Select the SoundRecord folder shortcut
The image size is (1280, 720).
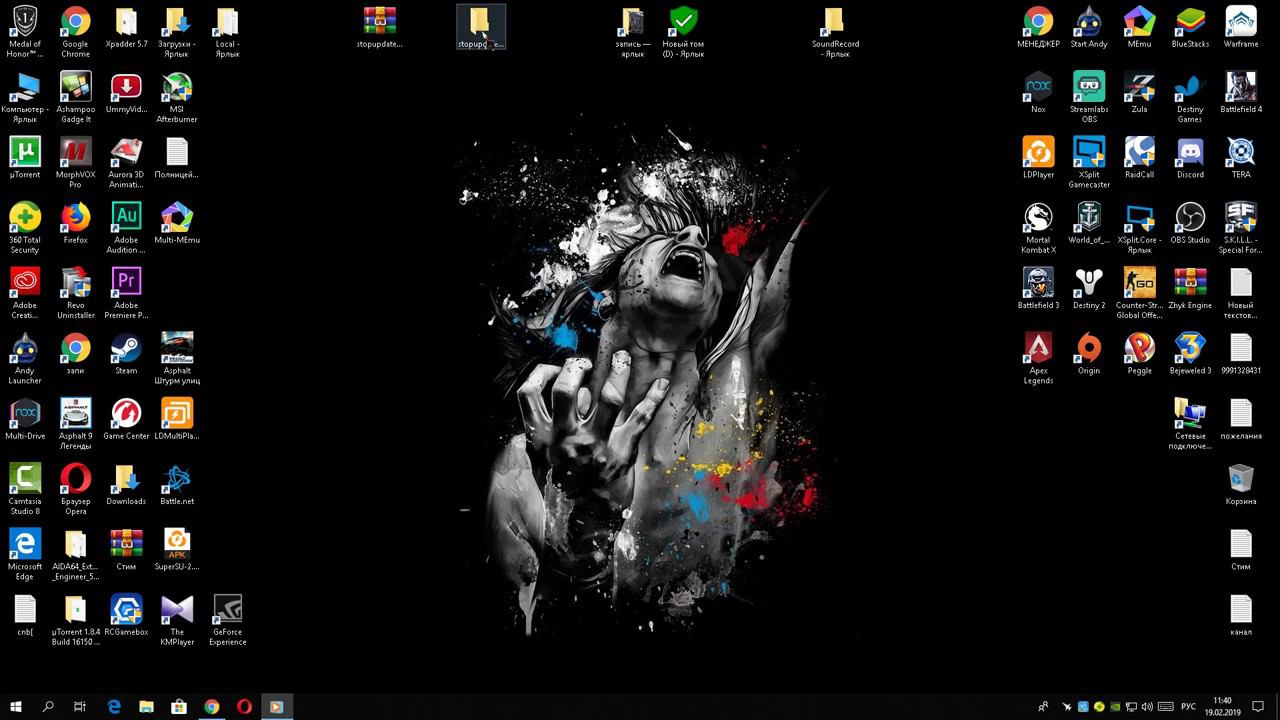pyautogui.click(x=835, y=31)
